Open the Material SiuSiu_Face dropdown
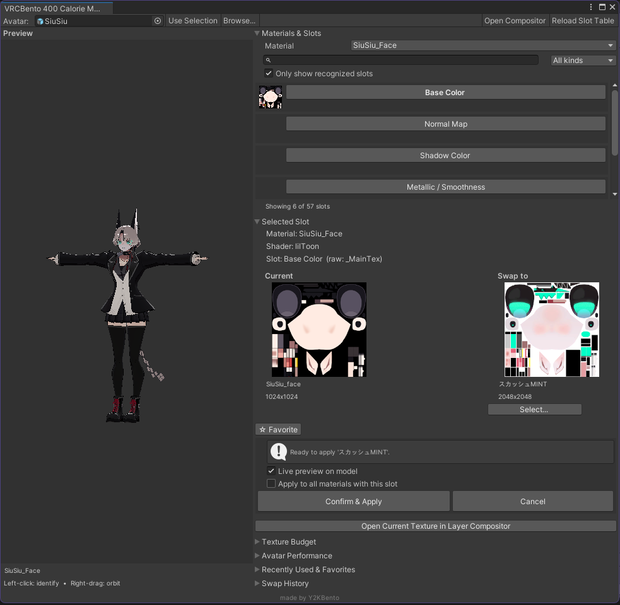The width and height of the screenshot is (620, 605). [483, 45]
